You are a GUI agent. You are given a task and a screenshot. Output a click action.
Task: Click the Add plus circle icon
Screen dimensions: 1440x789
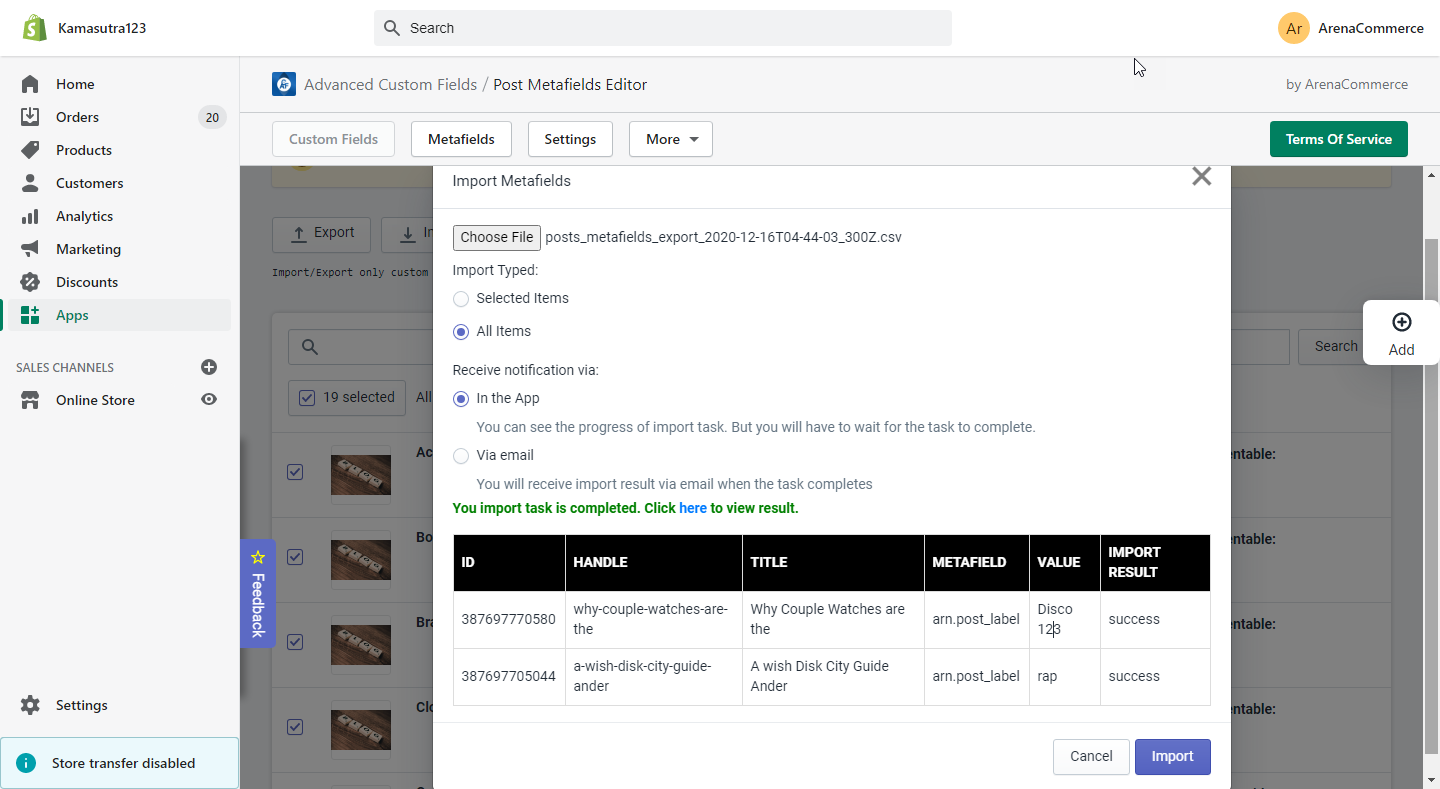1402,322
